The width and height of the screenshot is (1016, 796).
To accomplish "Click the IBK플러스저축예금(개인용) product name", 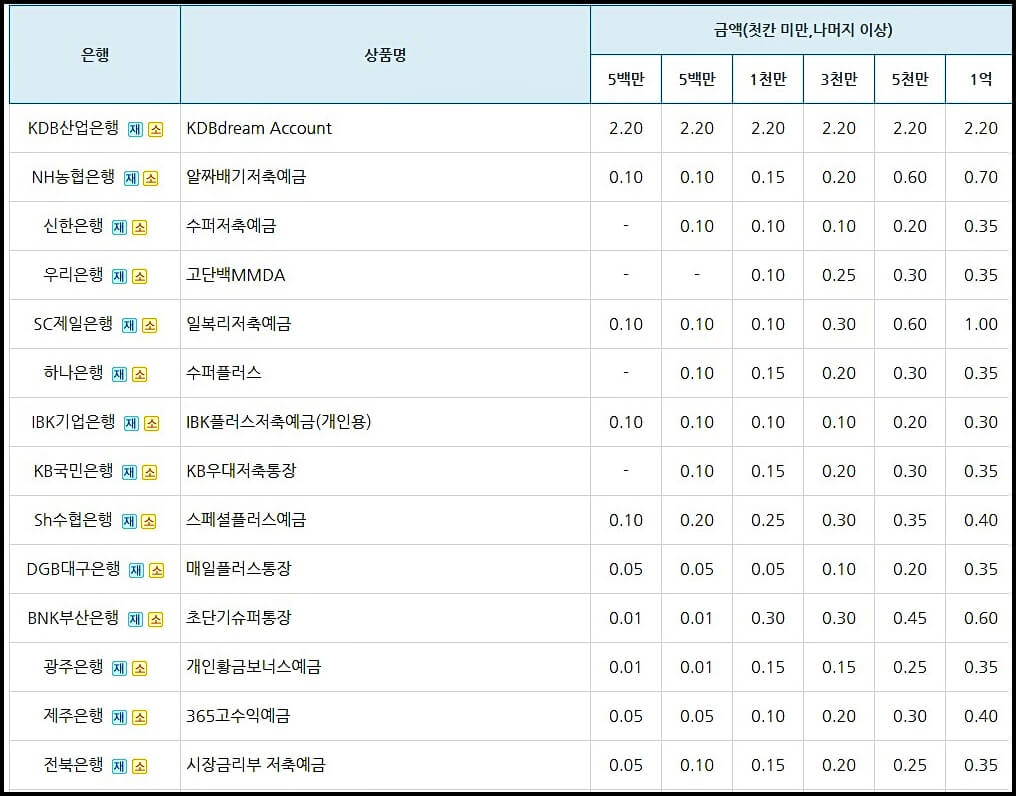I will coord(279,422).
